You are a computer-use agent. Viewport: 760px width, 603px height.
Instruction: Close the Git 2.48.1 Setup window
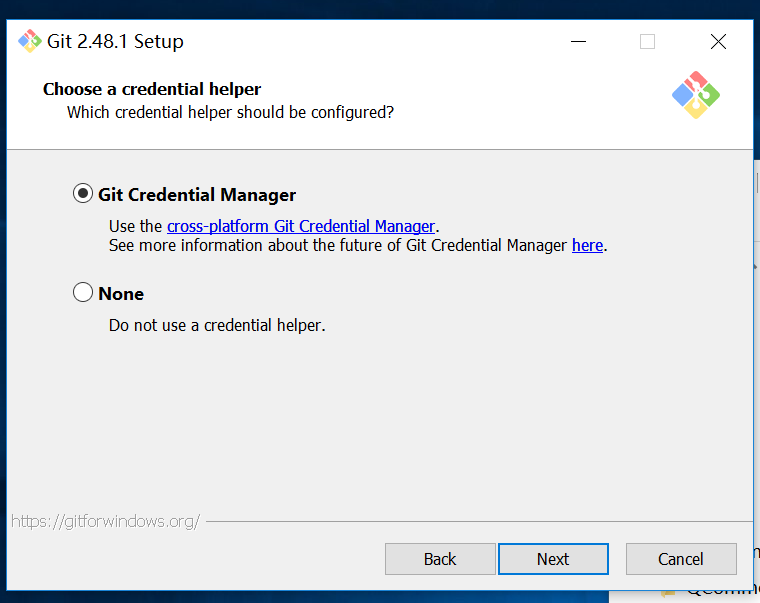click(718, 42)
